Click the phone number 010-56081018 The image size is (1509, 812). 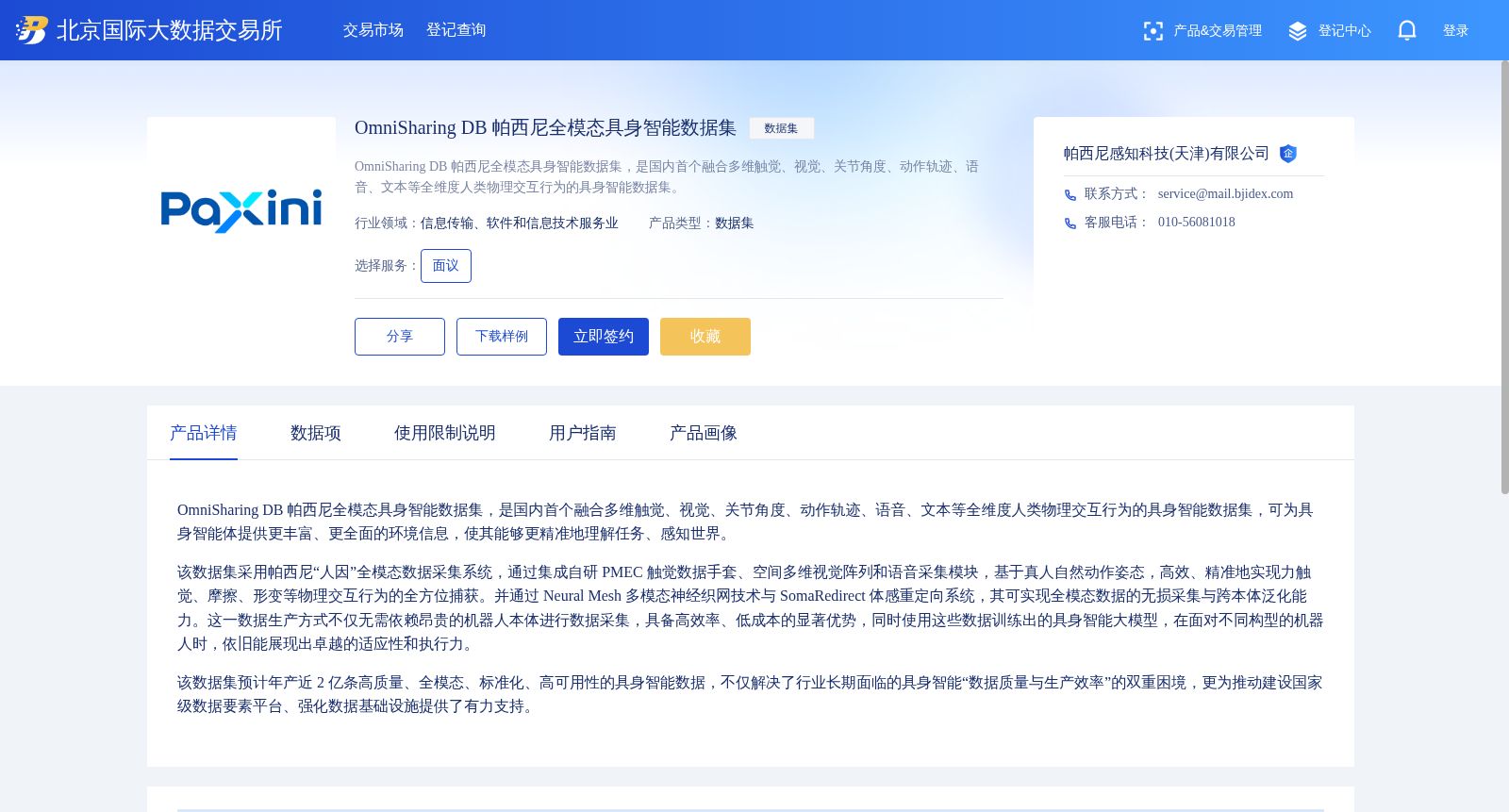pyautogui.click(x=1197, y=223)
